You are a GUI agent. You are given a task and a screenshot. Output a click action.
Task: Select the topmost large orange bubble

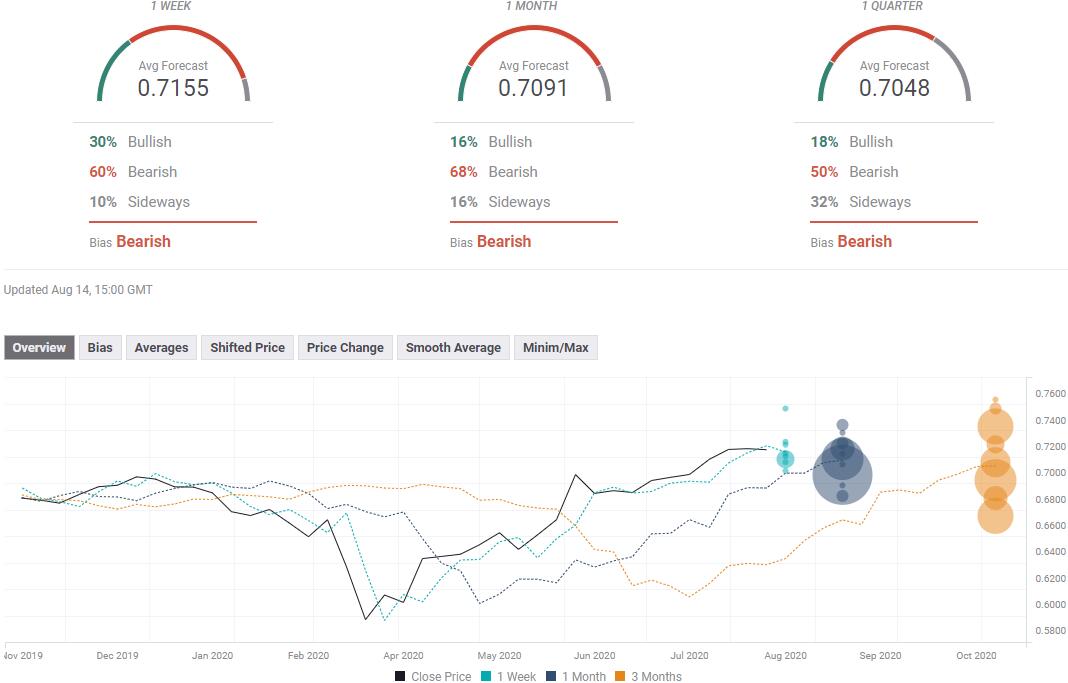tap(995, 427)
